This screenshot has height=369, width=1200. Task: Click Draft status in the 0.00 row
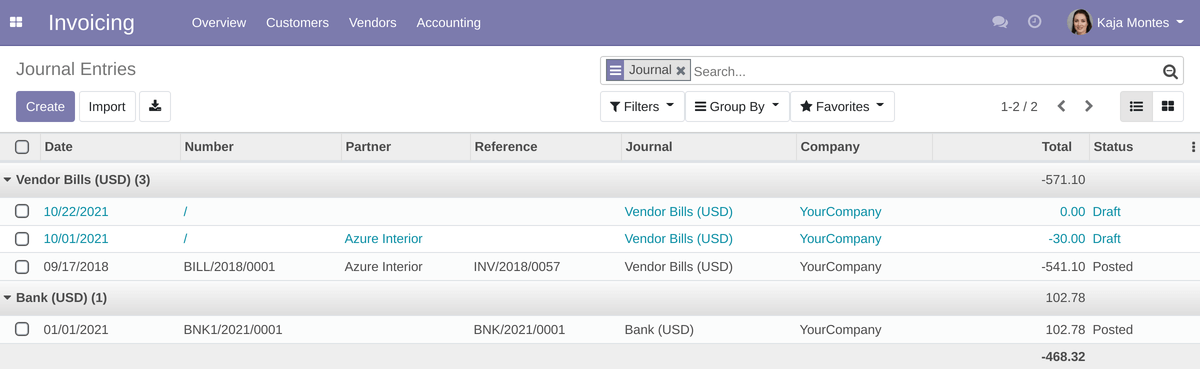pos(1107,212)
